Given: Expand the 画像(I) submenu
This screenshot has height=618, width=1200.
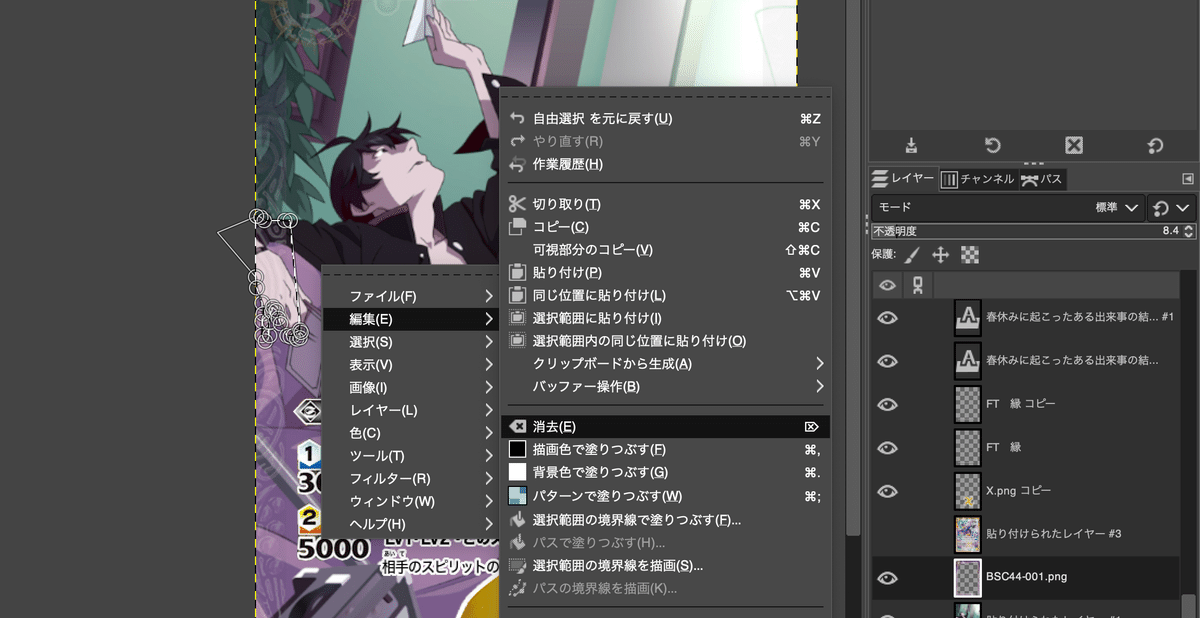Looking at the screenshot, I should pos(489,387).
